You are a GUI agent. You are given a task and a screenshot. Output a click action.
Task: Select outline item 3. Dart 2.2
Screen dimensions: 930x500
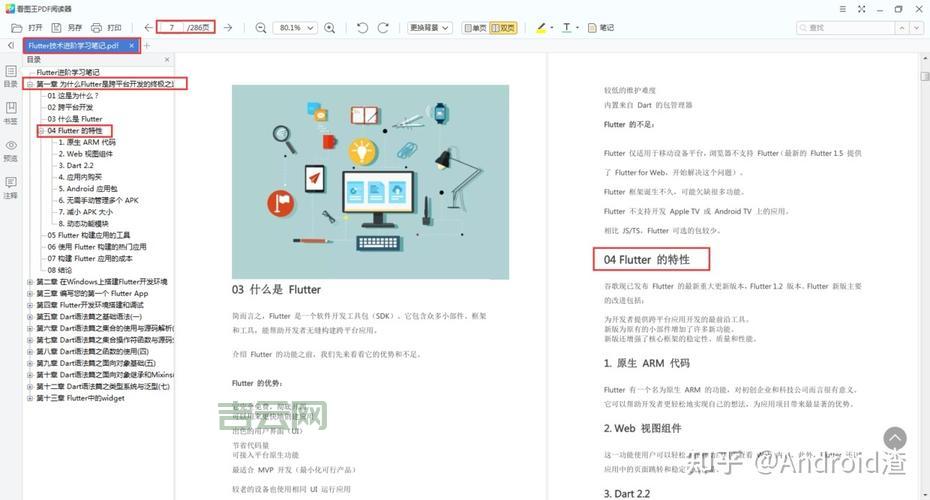(x=75, y=165)
